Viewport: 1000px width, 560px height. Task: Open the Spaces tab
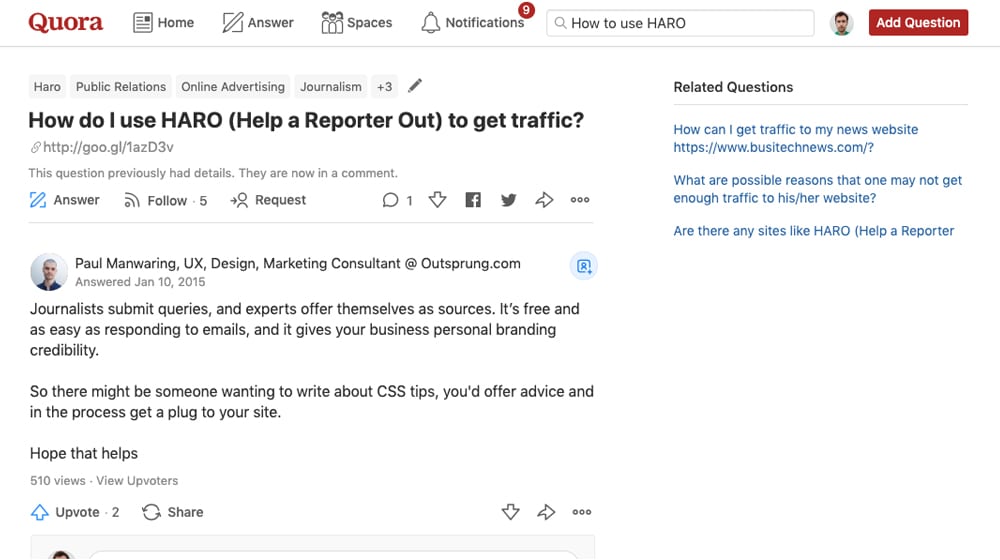357,22
